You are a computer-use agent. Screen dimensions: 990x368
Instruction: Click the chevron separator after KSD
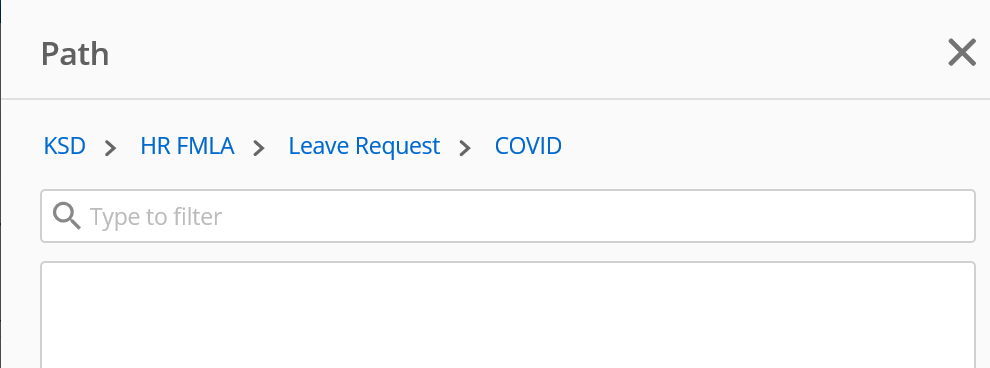tap(110, 148)
